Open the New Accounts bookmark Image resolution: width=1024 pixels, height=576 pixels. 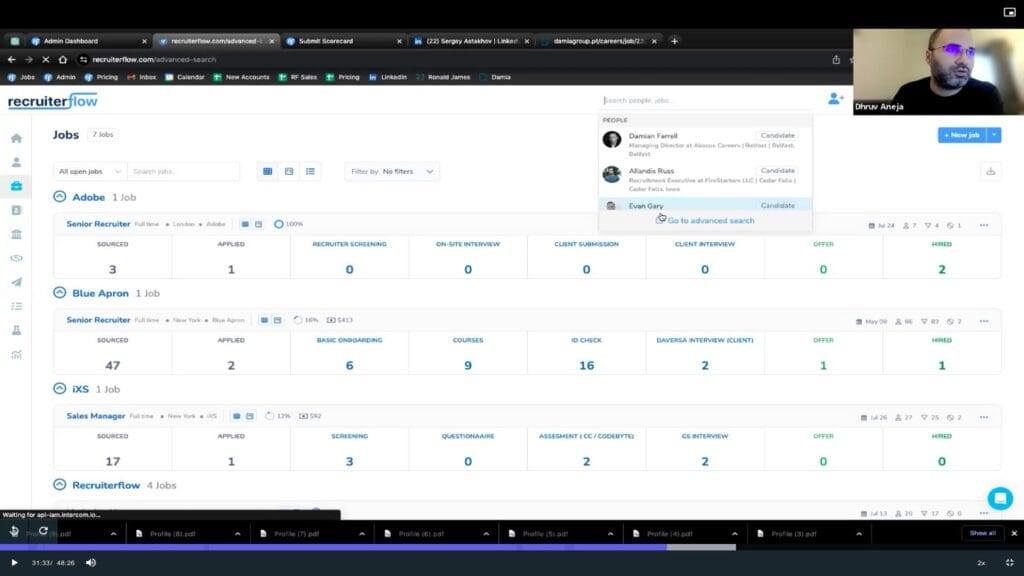point(241,77)
